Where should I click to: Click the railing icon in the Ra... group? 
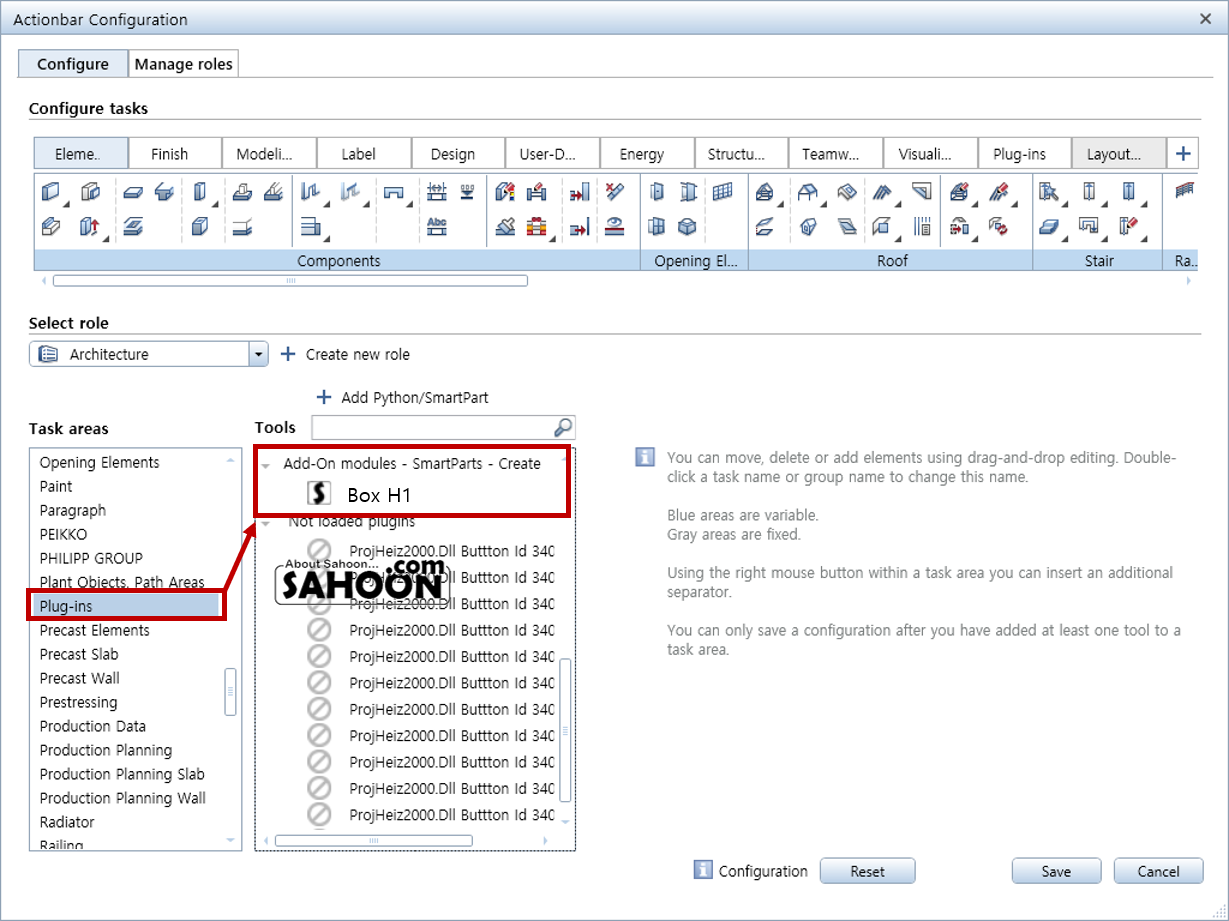point(1185,191)
